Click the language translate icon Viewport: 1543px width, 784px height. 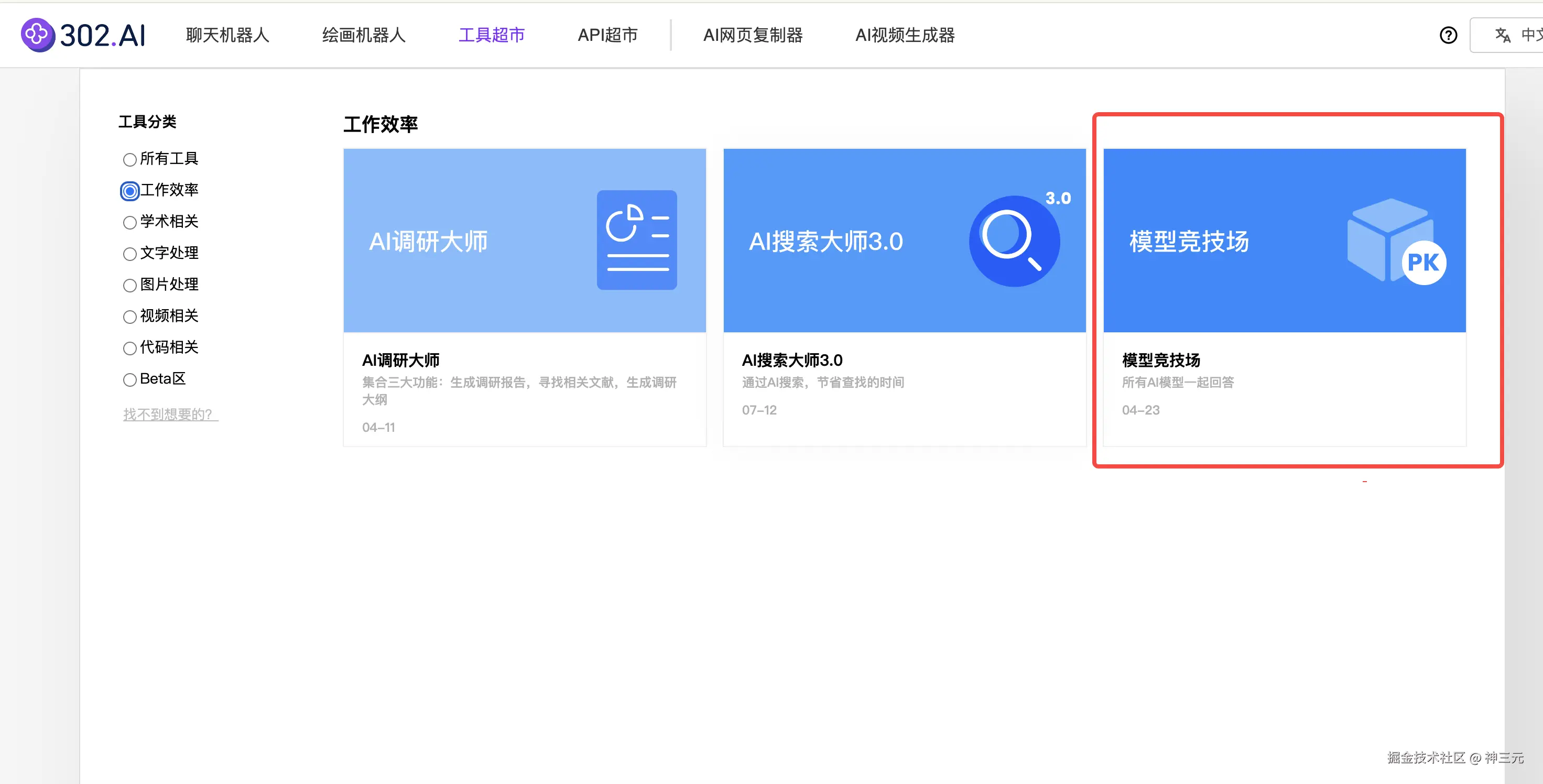point(1502,35)
